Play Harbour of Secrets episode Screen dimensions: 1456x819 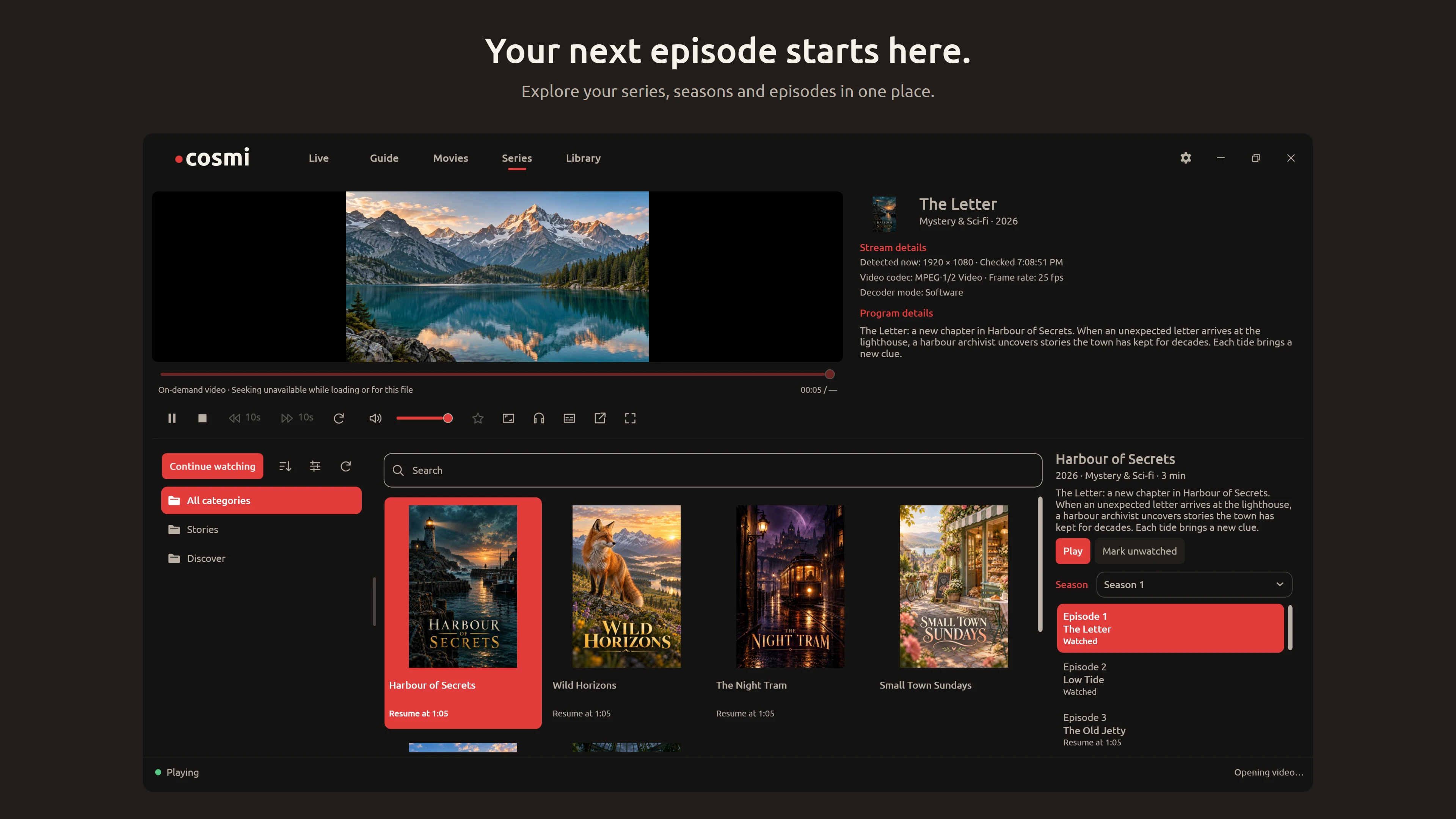[1072, 551]
